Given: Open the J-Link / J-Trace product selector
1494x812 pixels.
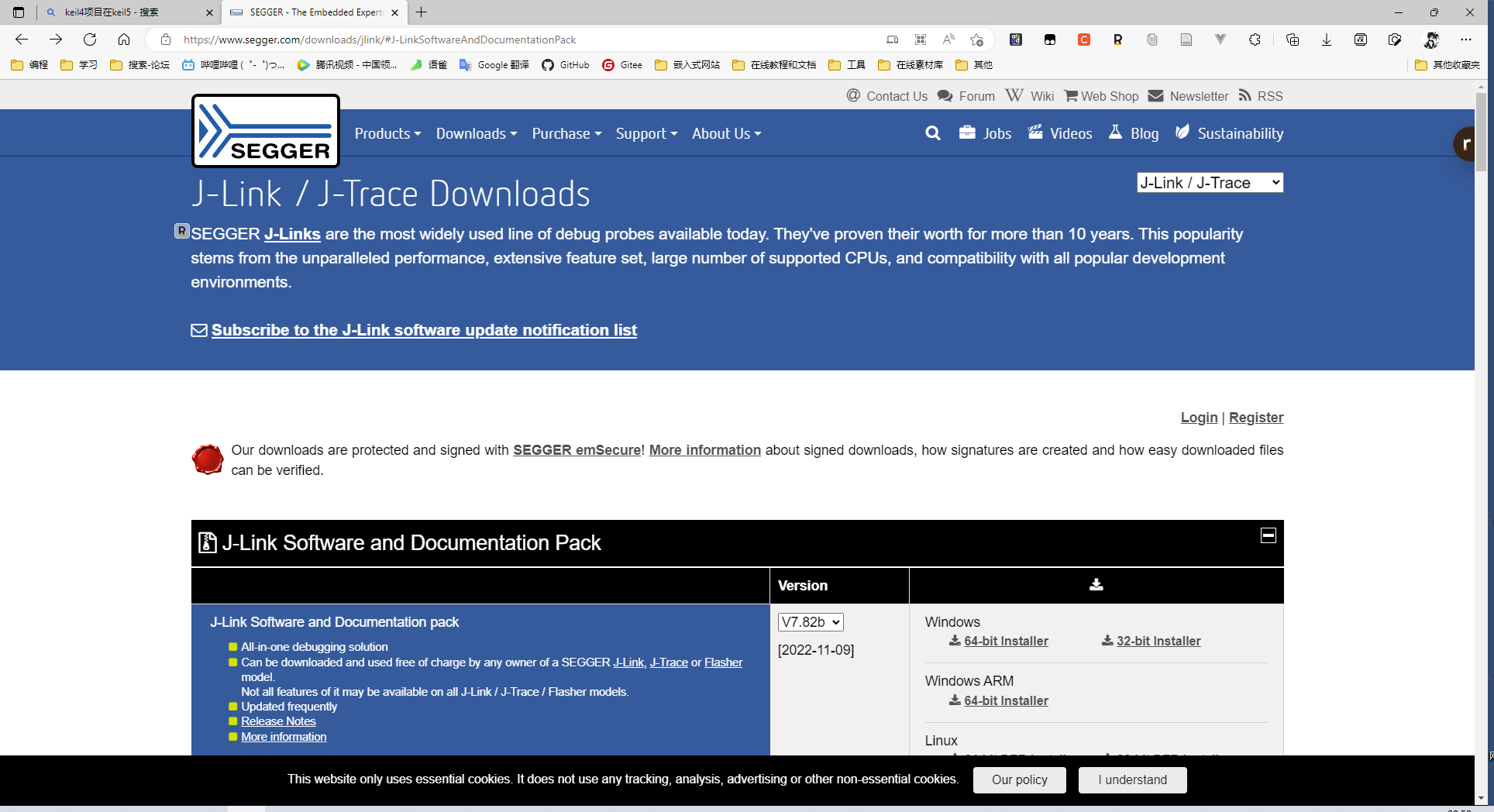Looking at the screenshot, I should 1210,183.
